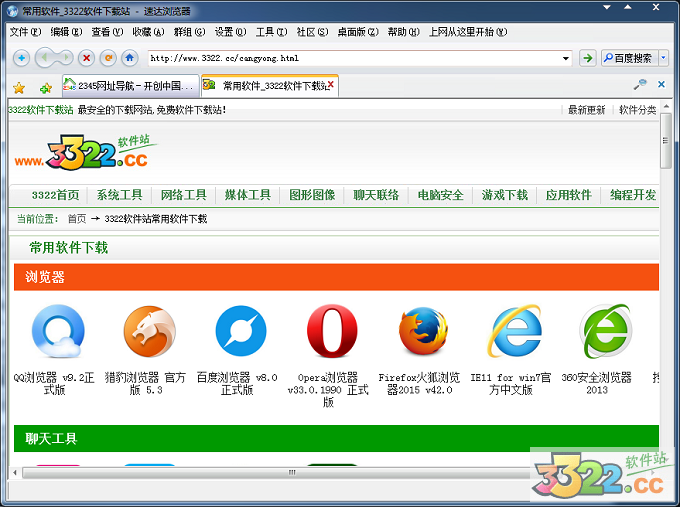Open 百度浏览器 v8.0 icon
This screenshot has height=507, width=680.
[x=241, y=331]
